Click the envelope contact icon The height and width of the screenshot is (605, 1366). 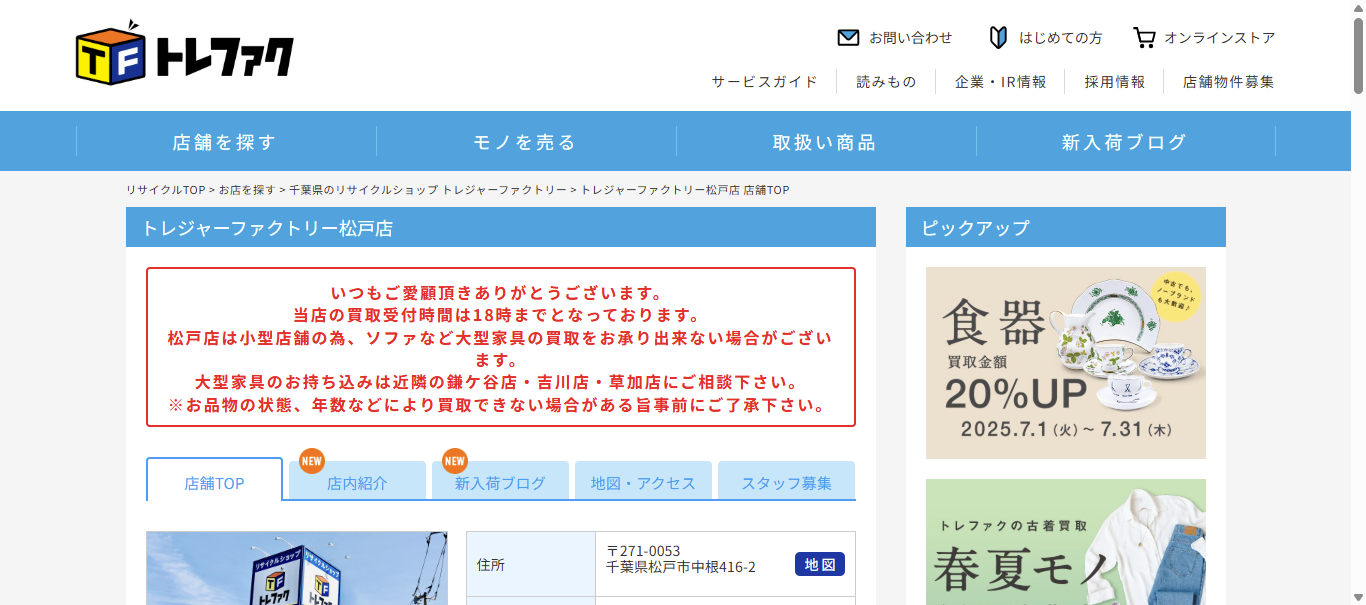pyautogui.click(x=848, y=38)
